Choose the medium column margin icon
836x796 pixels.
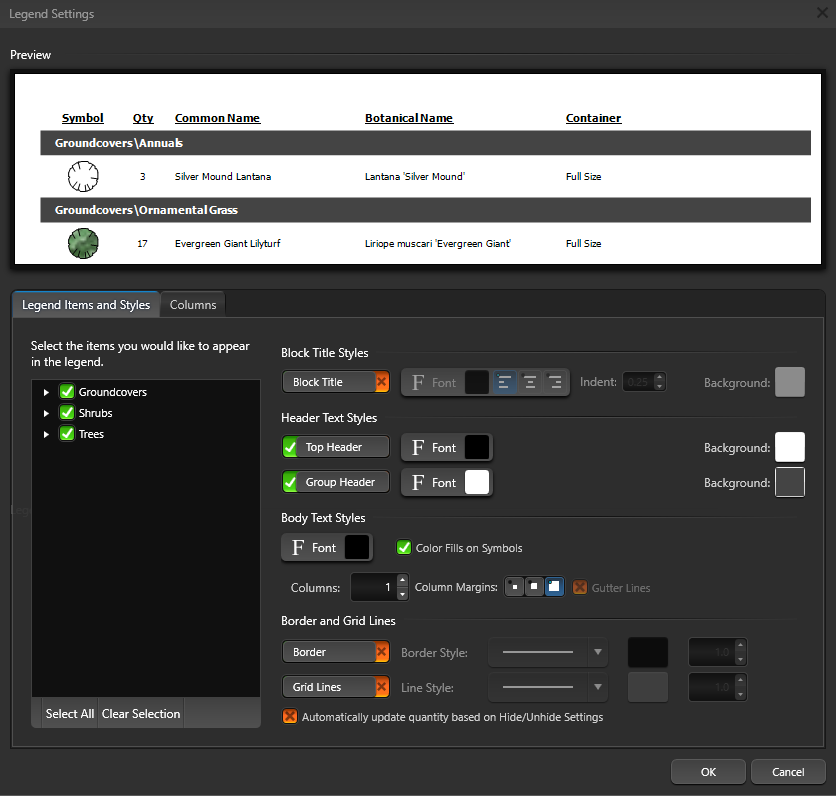(534, 587)
